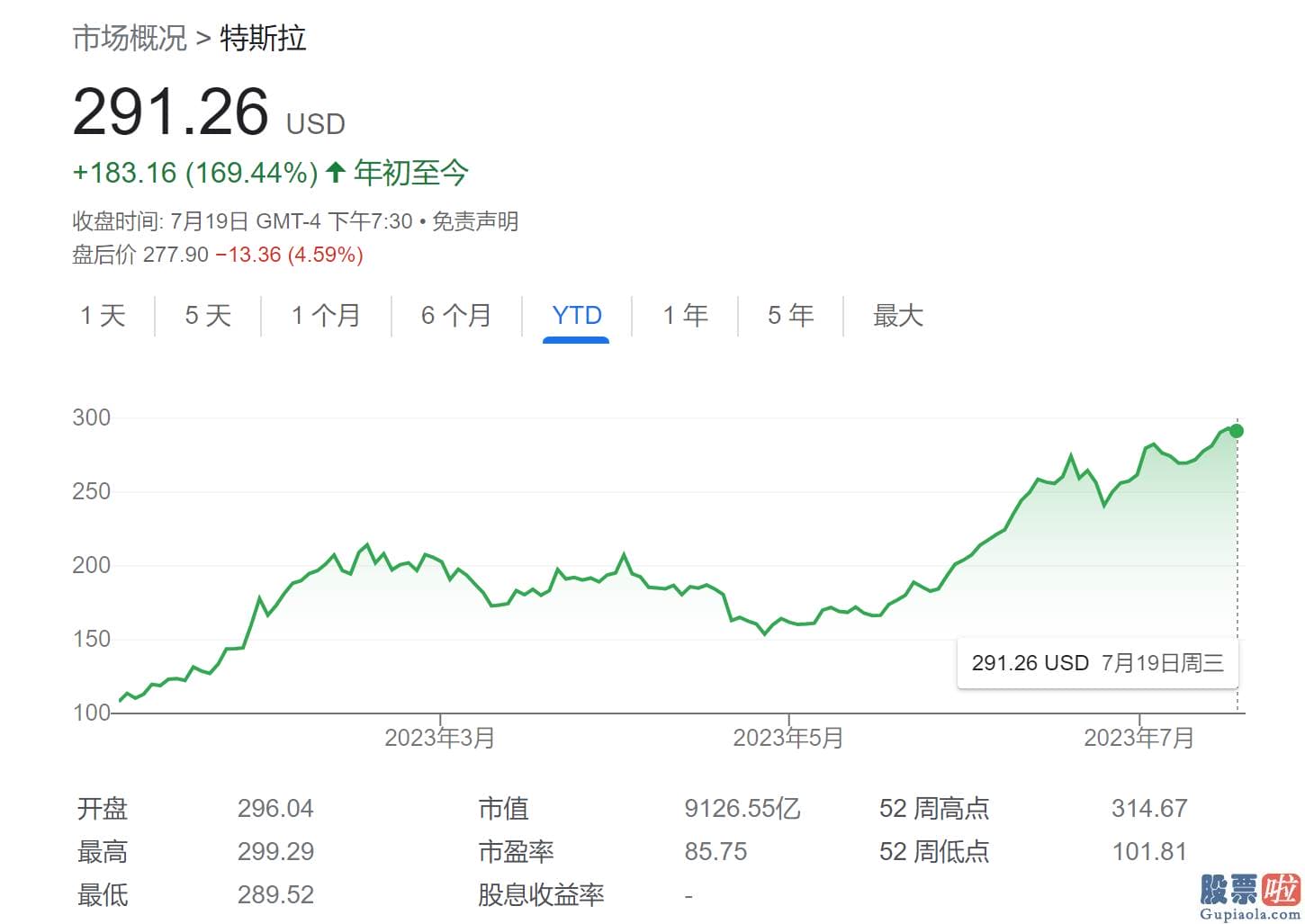The height and width of the screenshot is (924, 1305).
Task: Select the YTD range tab
Action: pyautogui.click(x=577, y=316)
